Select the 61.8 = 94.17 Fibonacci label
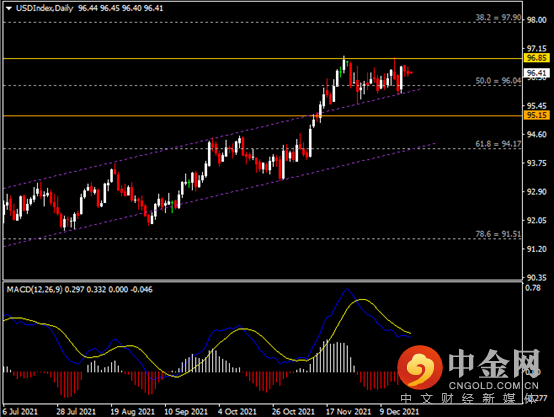 [x=498, y=144]
